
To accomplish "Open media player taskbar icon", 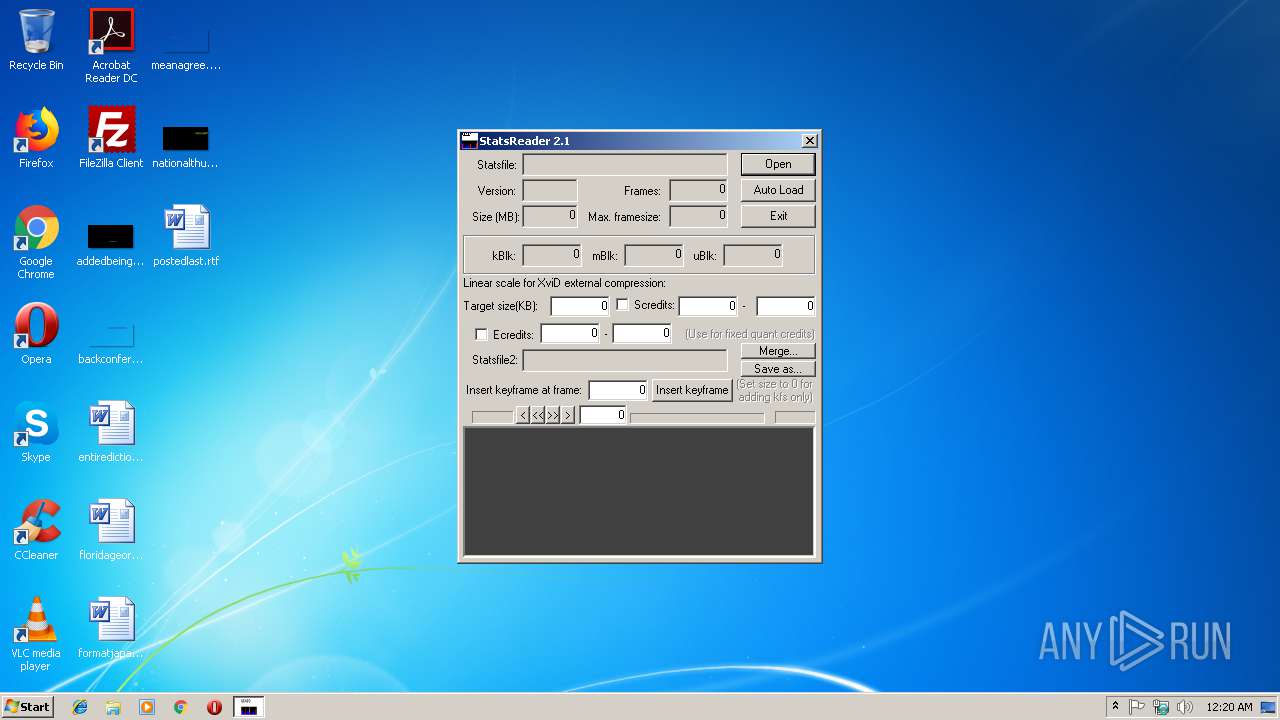I will point(147,707).
